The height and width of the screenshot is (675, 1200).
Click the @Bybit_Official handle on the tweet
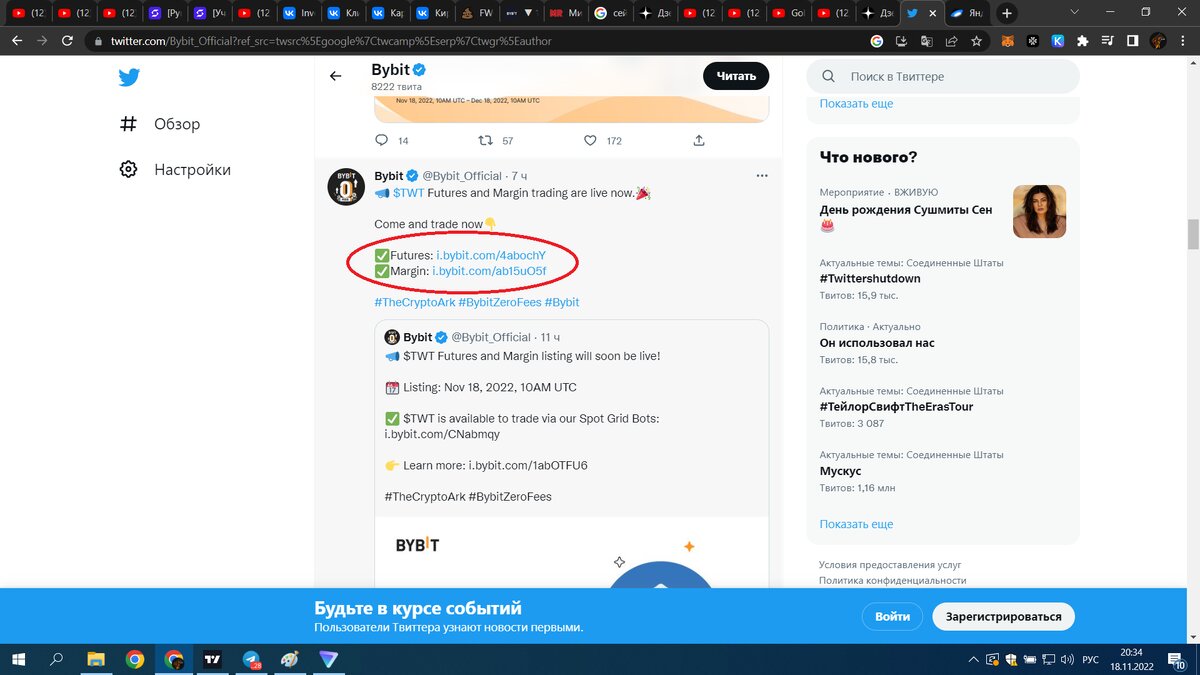[x=461, y=176]
